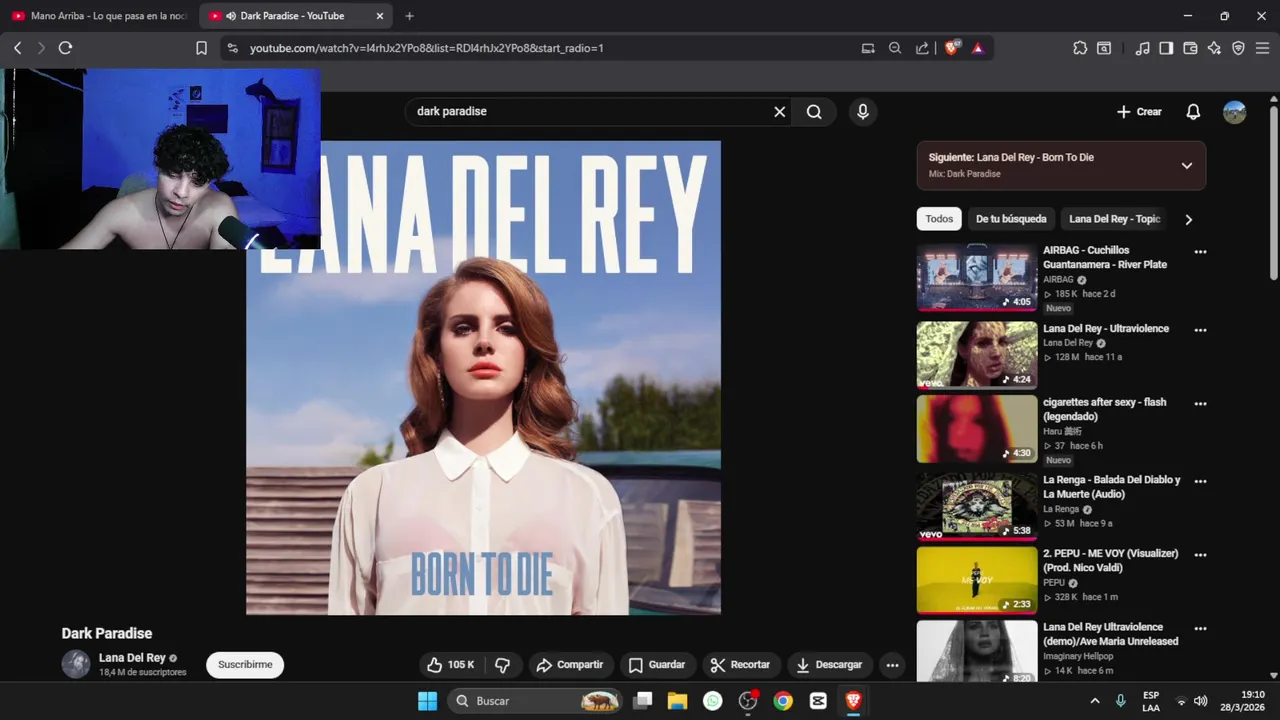Viewport: 1280px width, 720px height.
Task: Open the tab search icon in browser toolbar
Action: 1104,48
